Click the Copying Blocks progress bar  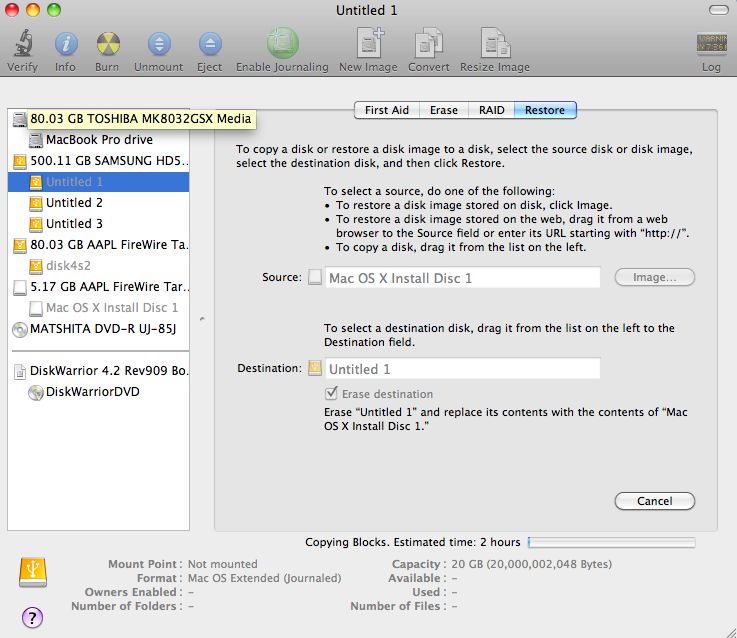(x=612, y=543)
